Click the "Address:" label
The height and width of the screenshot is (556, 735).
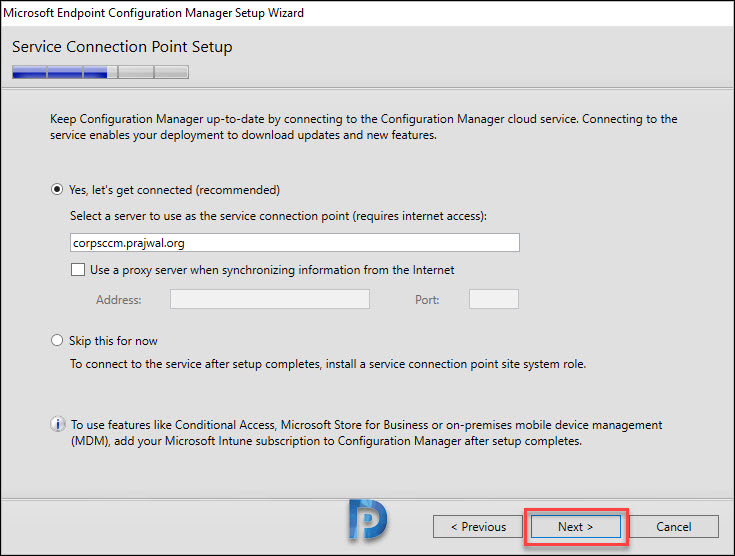119,300
